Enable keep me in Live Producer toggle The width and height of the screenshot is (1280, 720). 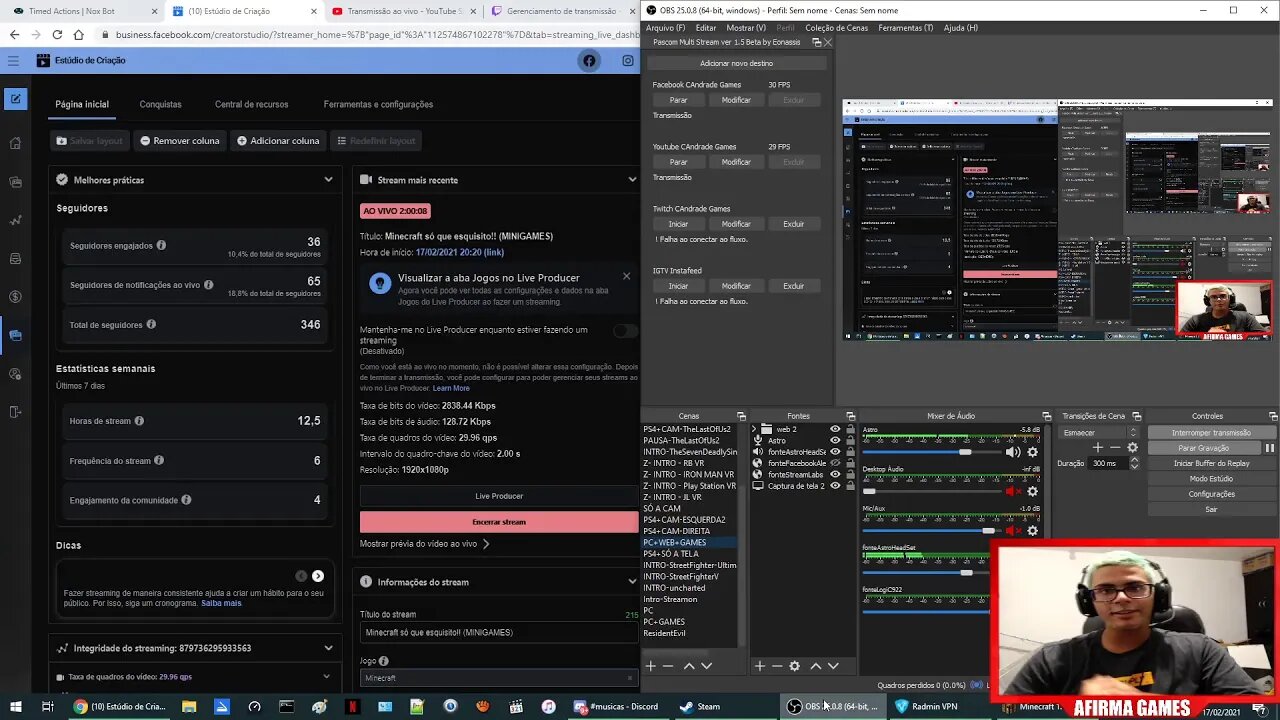coord(625,331)
